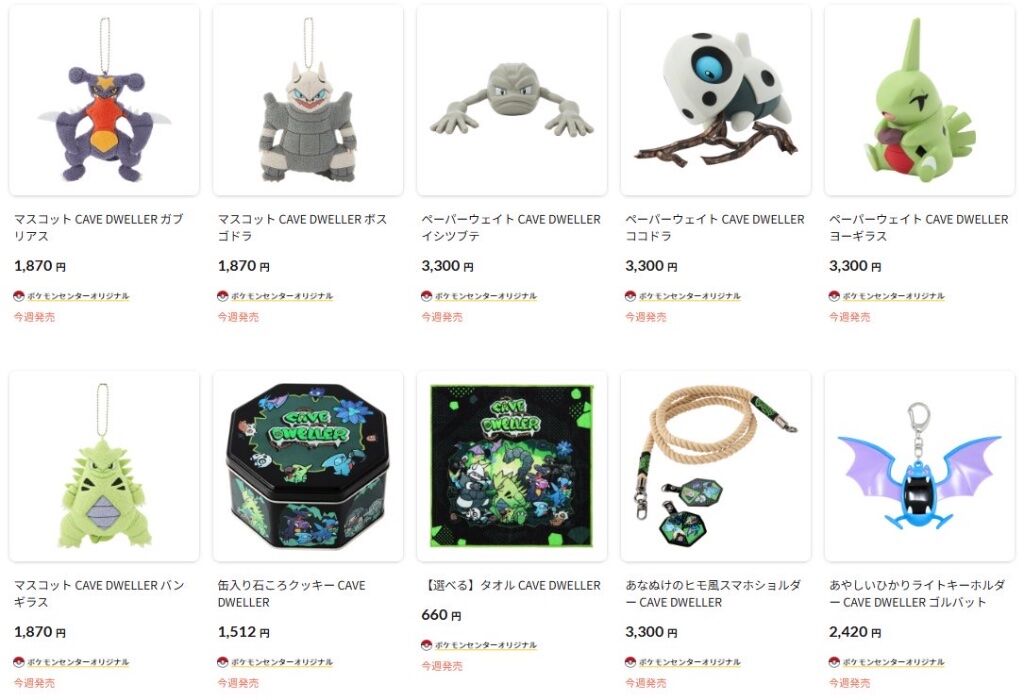Open ペーパーウェイト CAVE DWELLER ココドラ title link
1024x700 pixels.
pyautogui.click(x=714, y=227)
